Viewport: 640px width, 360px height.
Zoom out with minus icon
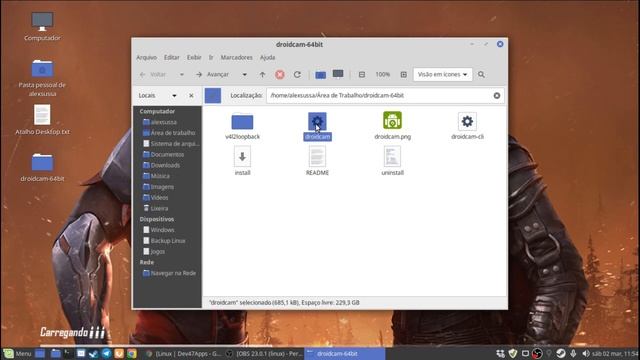(x=362, y=75)
